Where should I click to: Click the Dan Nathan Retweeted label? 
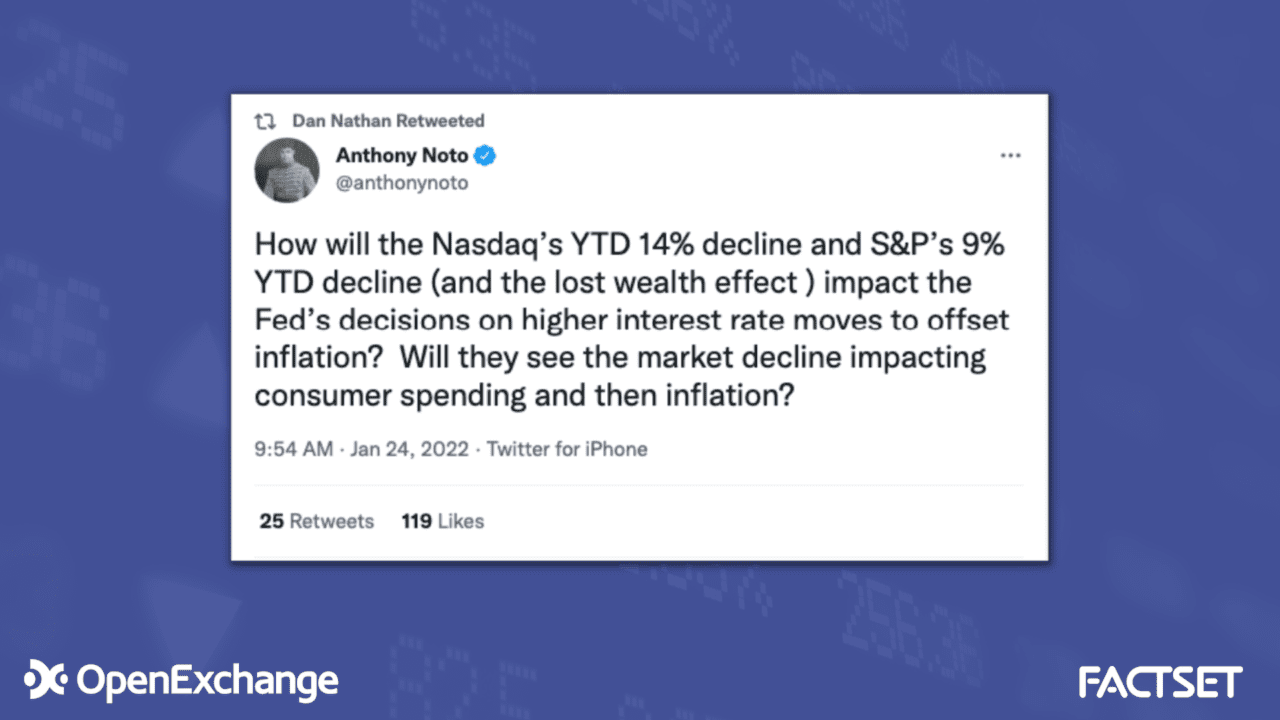tap(388, 121)
